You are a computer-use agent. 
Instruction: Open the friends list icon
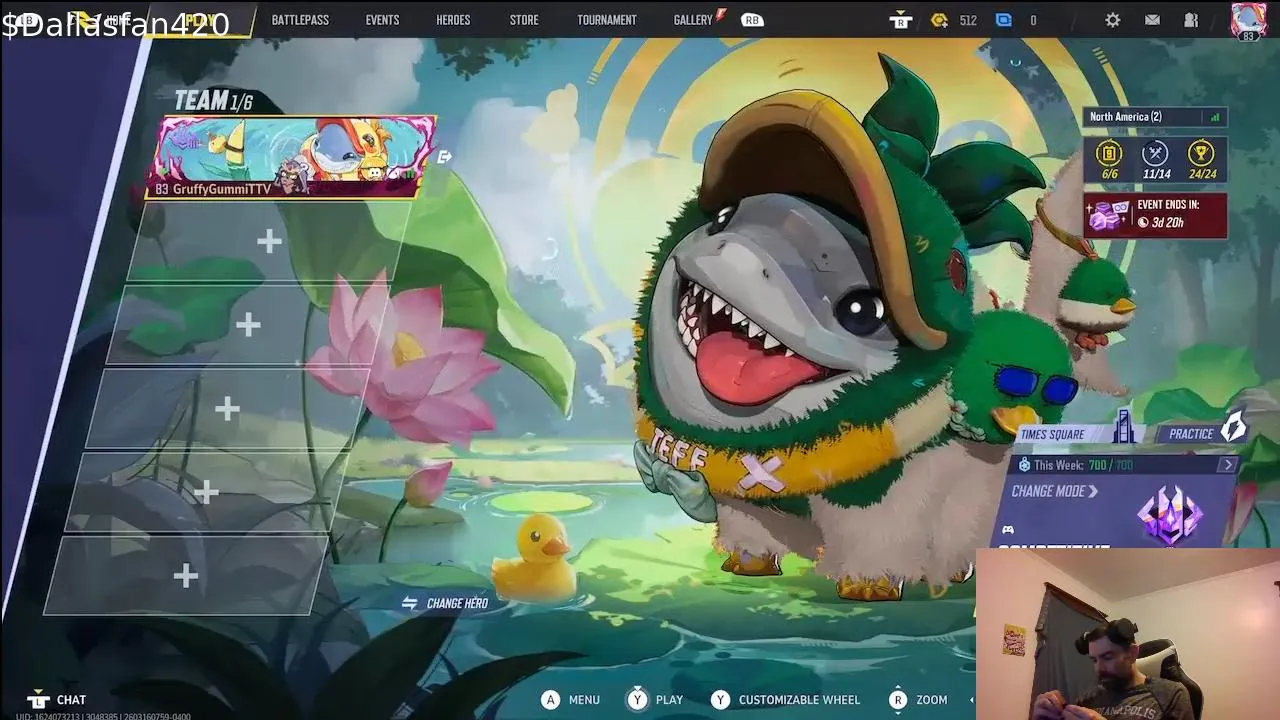(1191, 20)
